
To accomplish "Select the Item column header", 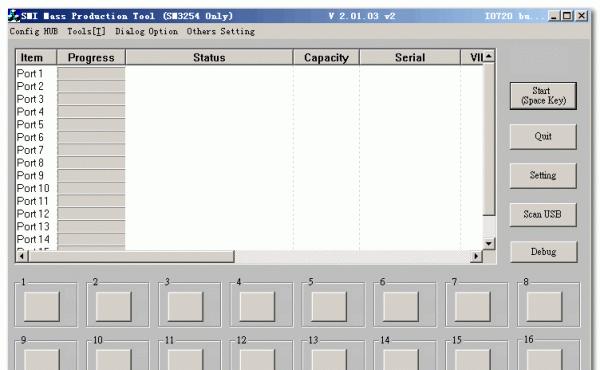I will (36, 57).
